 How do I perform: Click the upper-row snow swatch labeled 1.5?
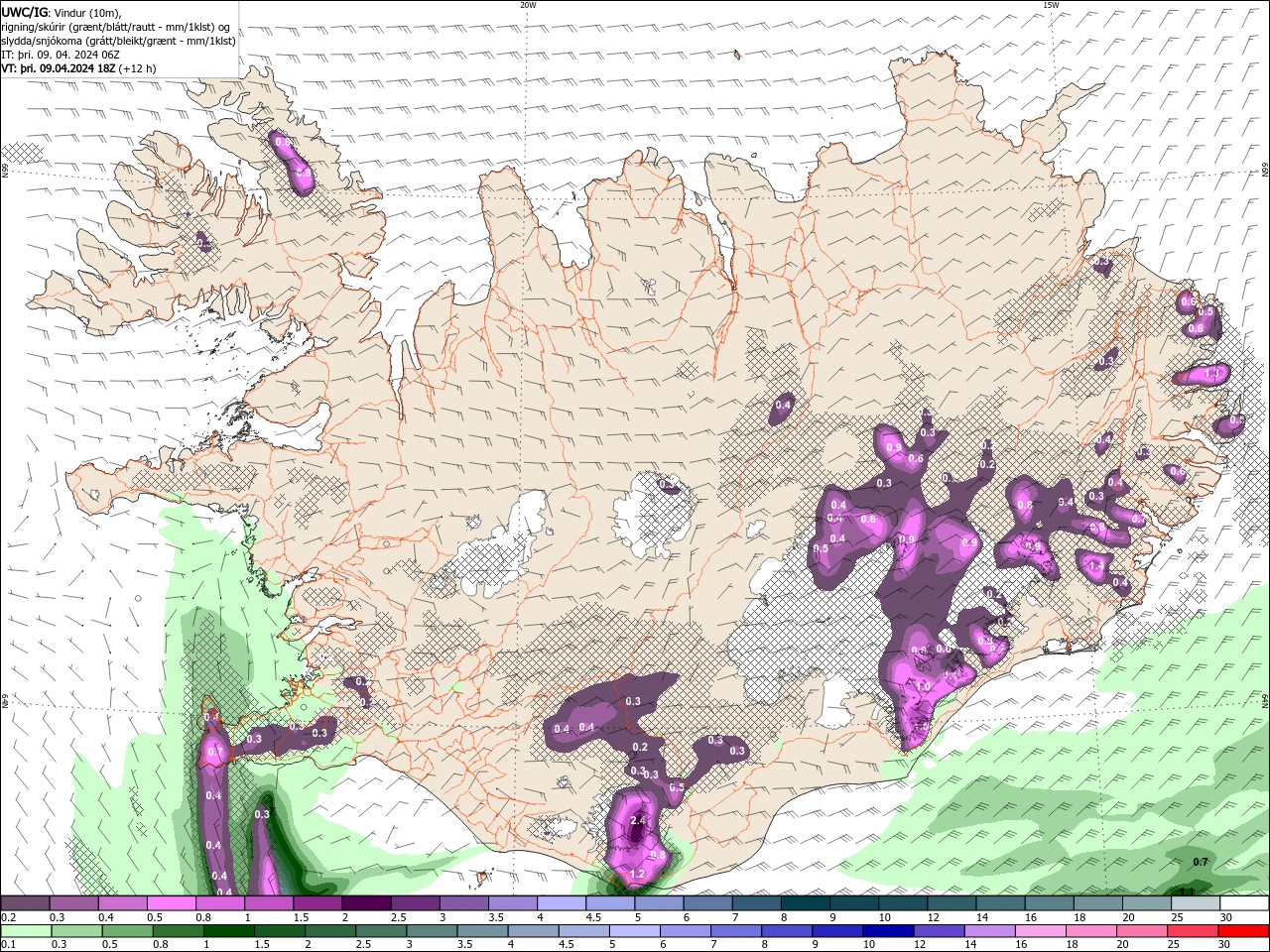point(317,903)
